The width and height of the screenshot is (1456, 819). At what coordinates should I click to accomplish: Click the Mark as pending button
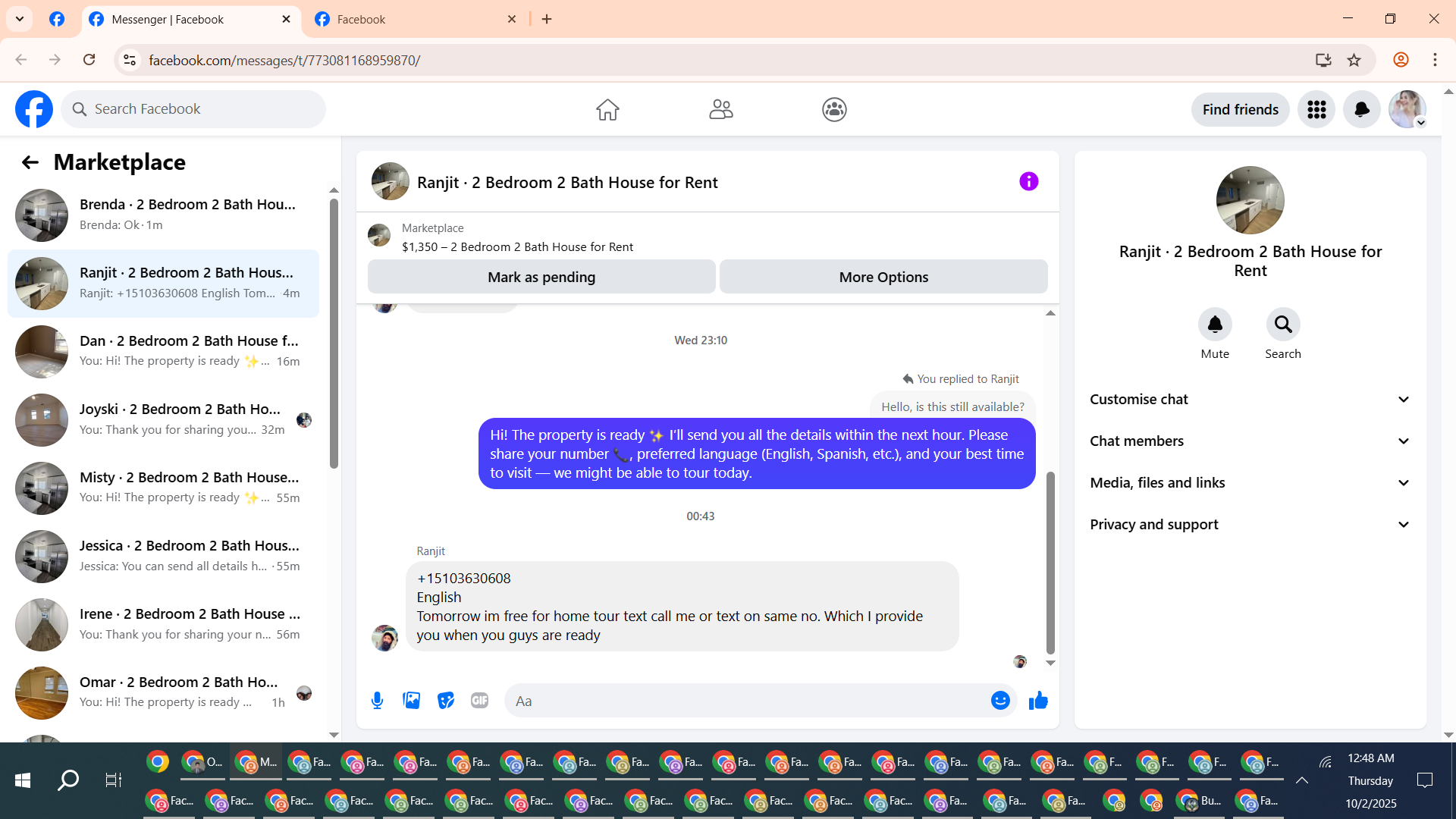pos(541,277)
